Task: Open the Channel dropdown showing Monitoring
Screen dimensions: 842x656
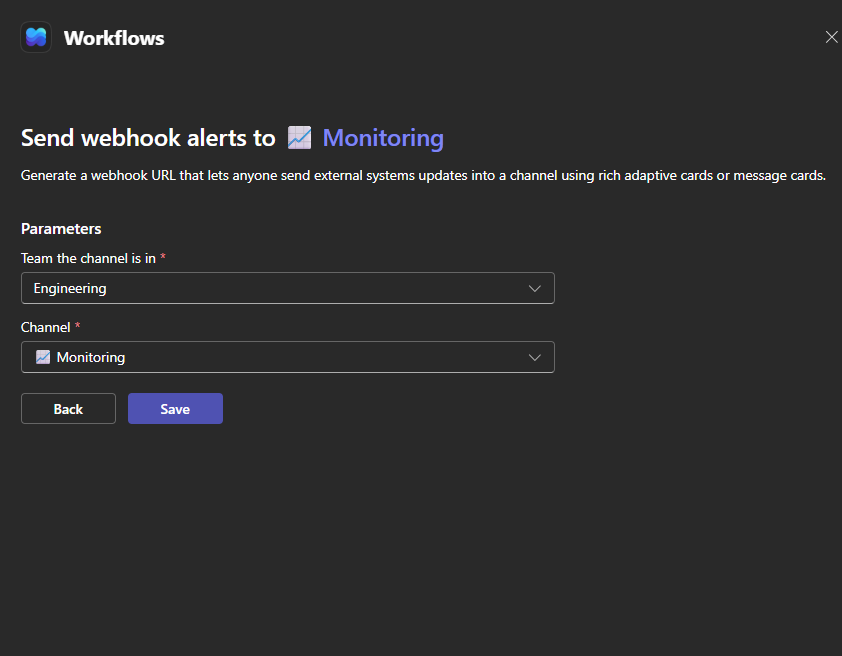Action: [288, 357]
